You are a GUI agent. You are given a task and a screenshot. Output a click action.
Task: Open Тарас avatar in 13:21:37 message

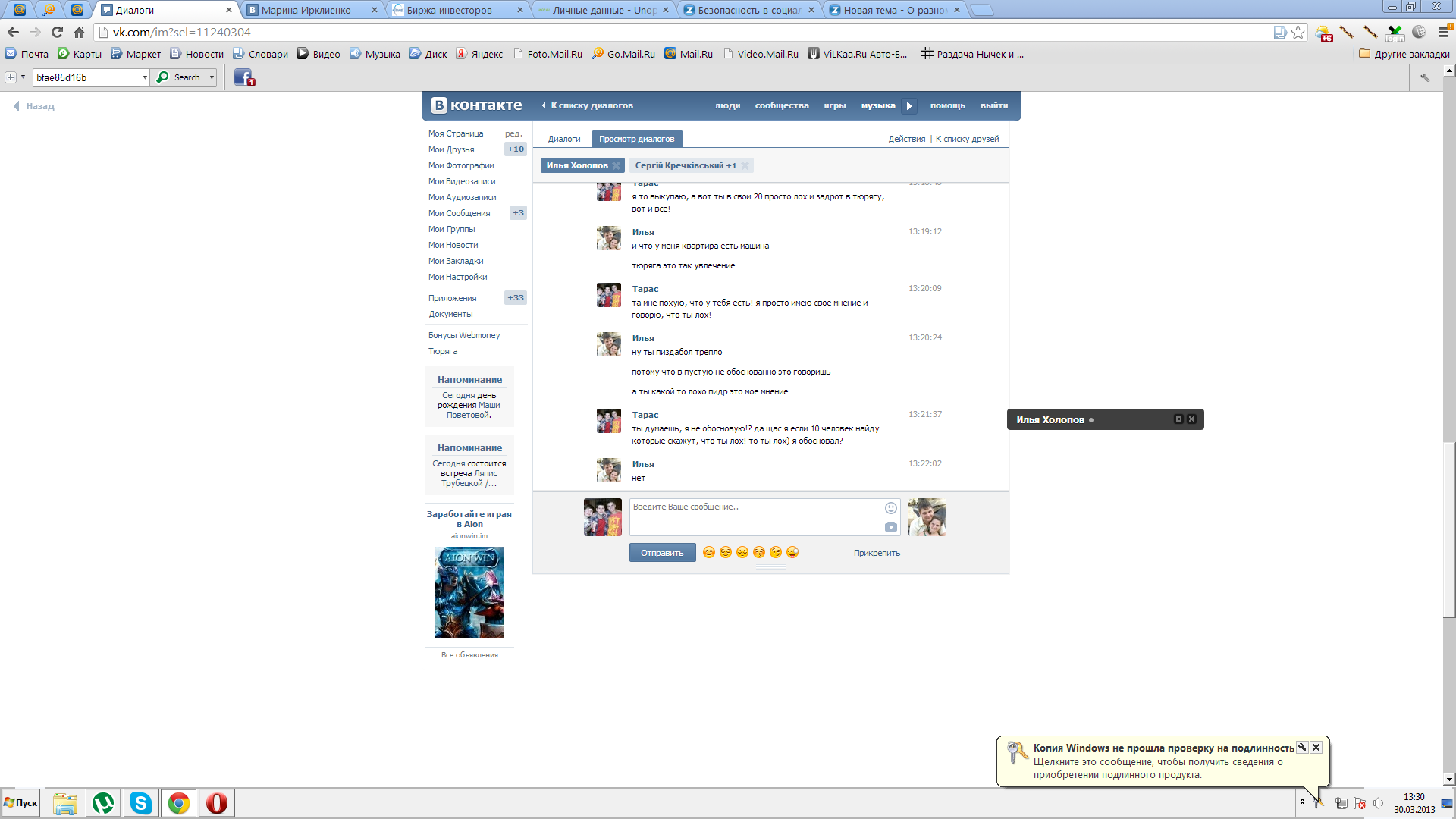pos(609,421)
